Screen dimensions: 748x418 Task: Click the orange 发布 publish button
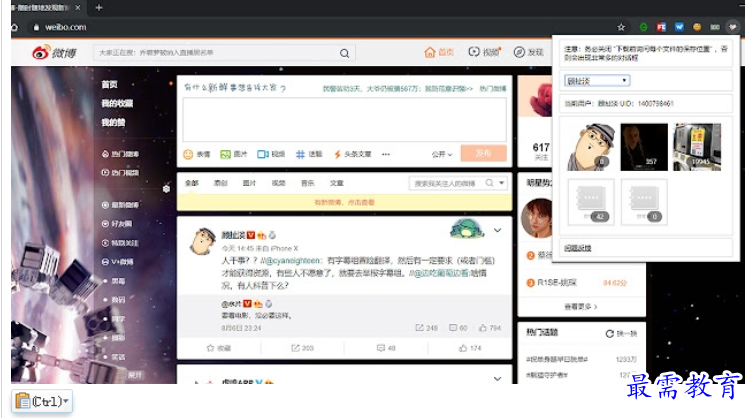coord(483,153)
